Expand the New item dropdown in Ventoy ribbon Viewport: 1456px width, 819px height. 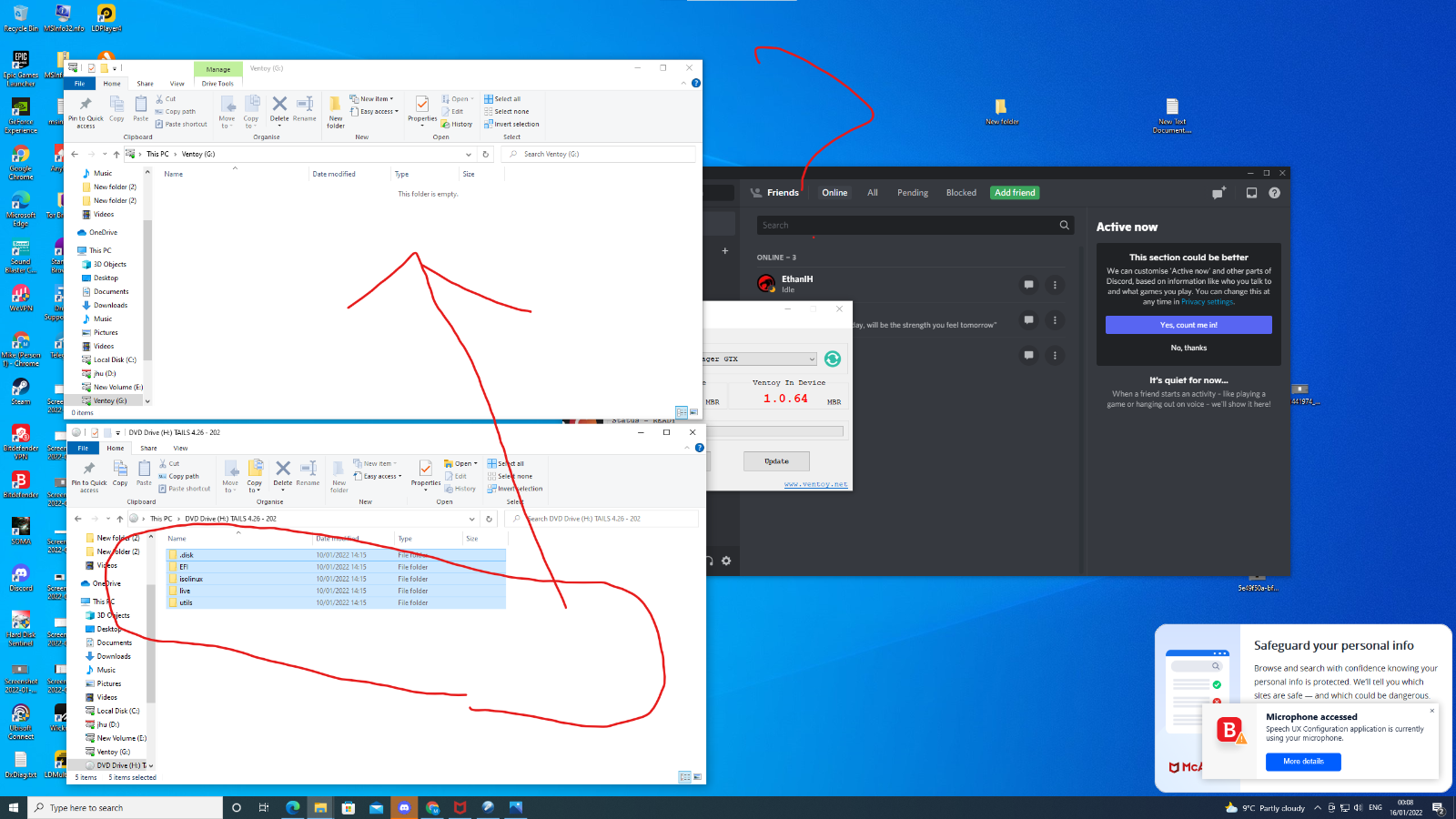point(372,99)
